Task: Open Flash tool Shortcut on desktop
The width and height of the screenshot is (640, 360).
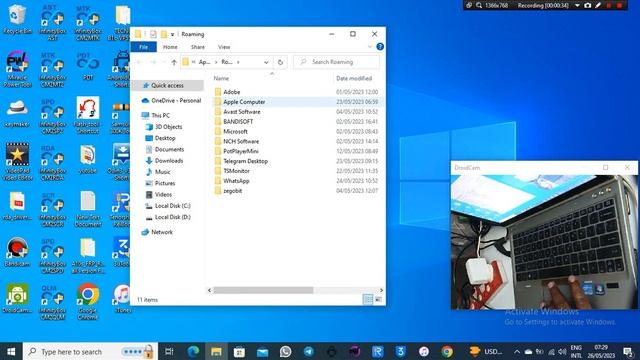Action: click(87, 115)
